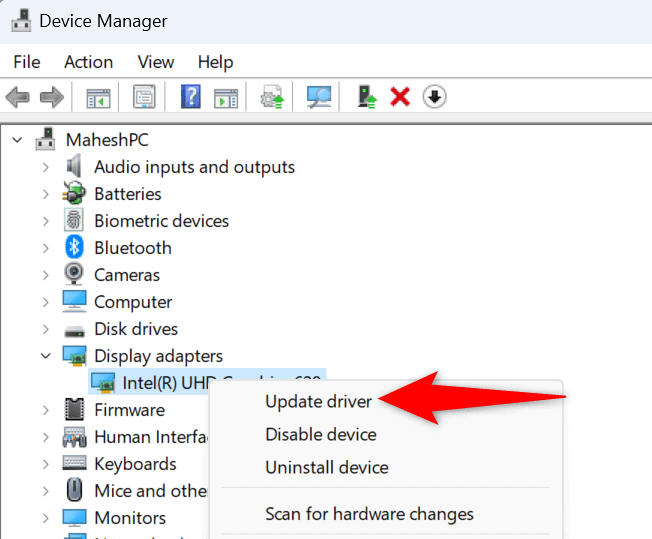Expand the Batteries chevron
The image size is (652, 539).
[x=46, y=194]
